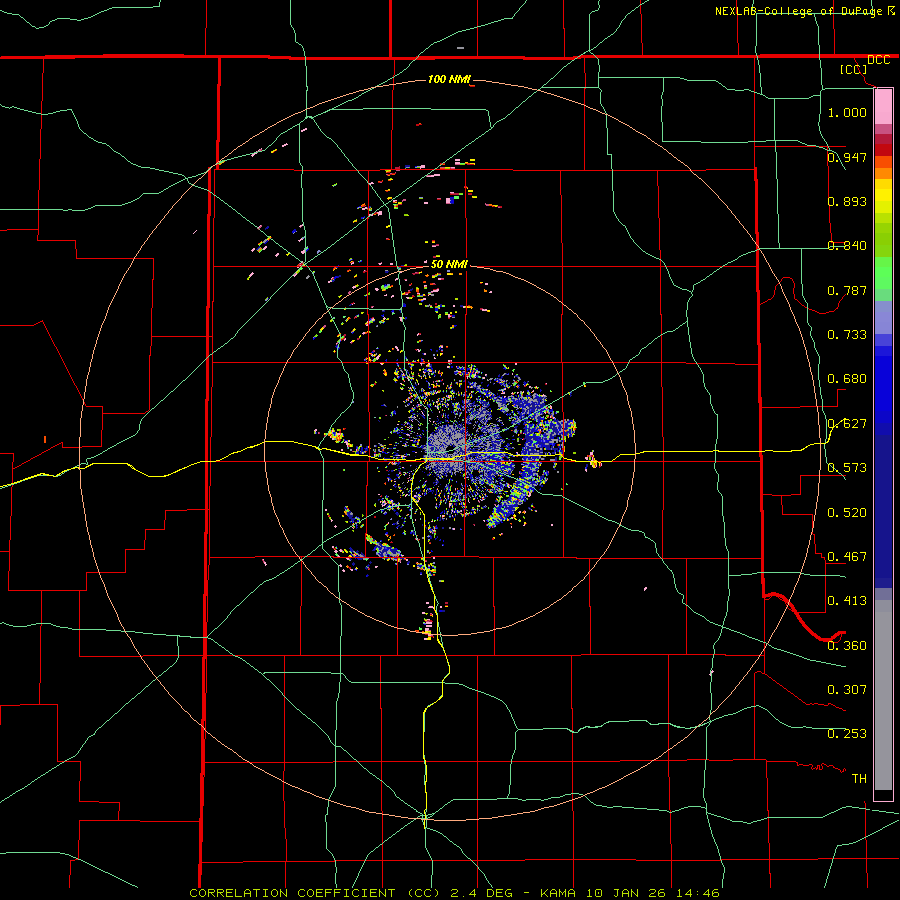Click the 50 NMI range ring label
Screen dimensions: 900x900
pos(449,264)
